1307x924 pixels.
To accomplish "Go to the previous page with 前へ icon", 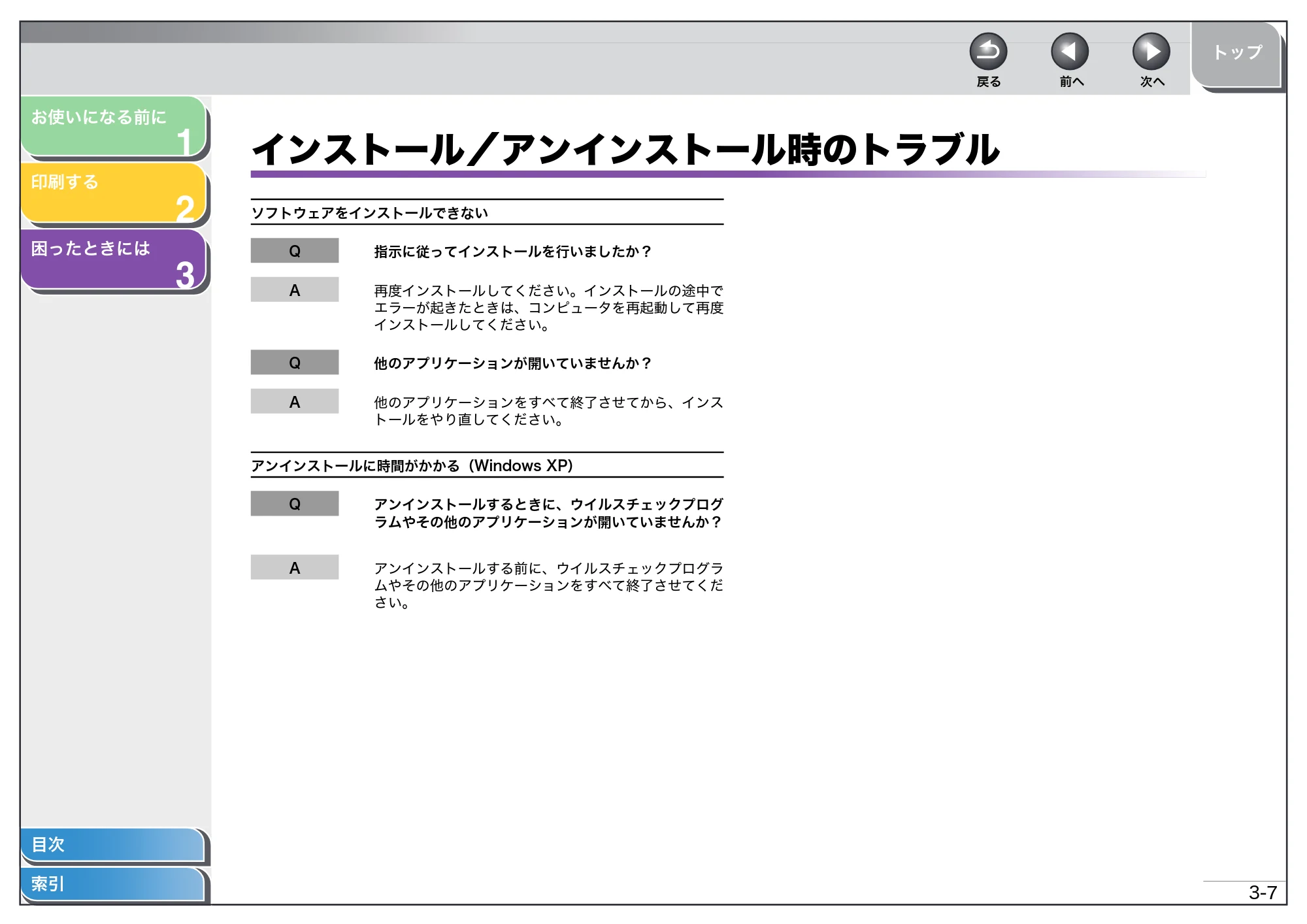I will coord(1069,52).
